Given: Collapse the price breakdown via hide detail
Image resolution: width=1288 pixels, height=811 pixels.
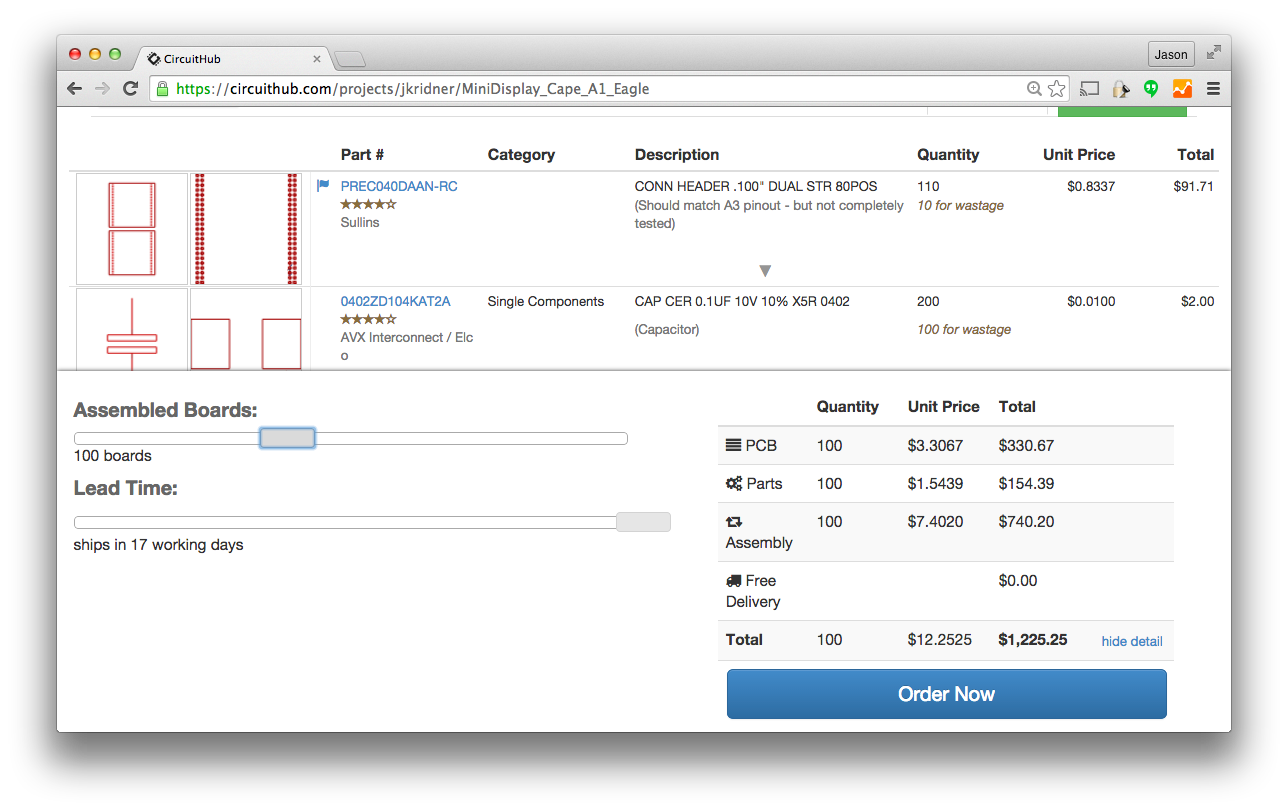Looking at the screenshot, I should click(x=1131, y=641).
